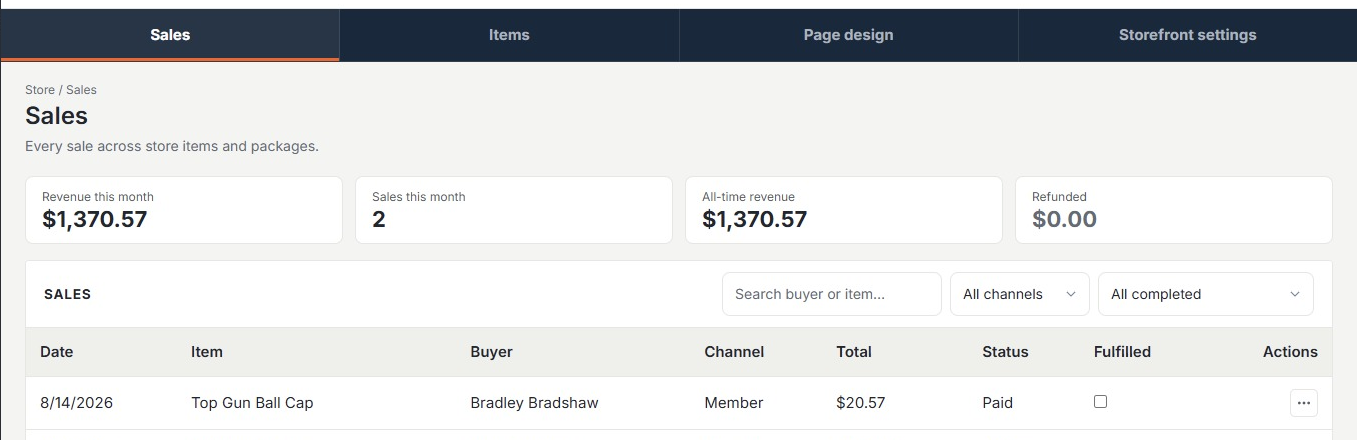Click the Every sale across store items subtitle
1357x440 pixels.
[x=172, y=146]
